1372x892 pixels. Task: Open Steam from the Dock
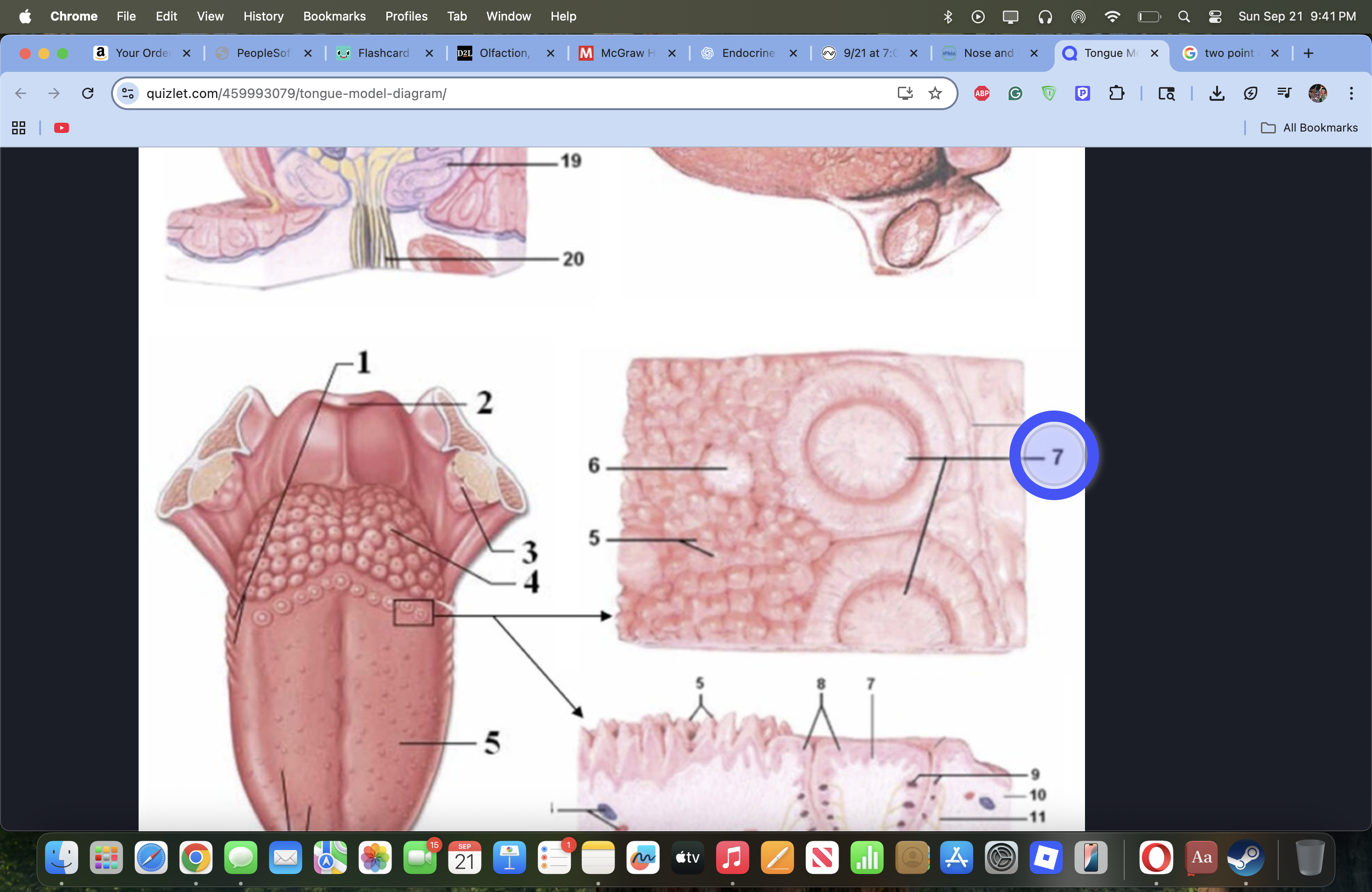click(x=1246, y=857)
